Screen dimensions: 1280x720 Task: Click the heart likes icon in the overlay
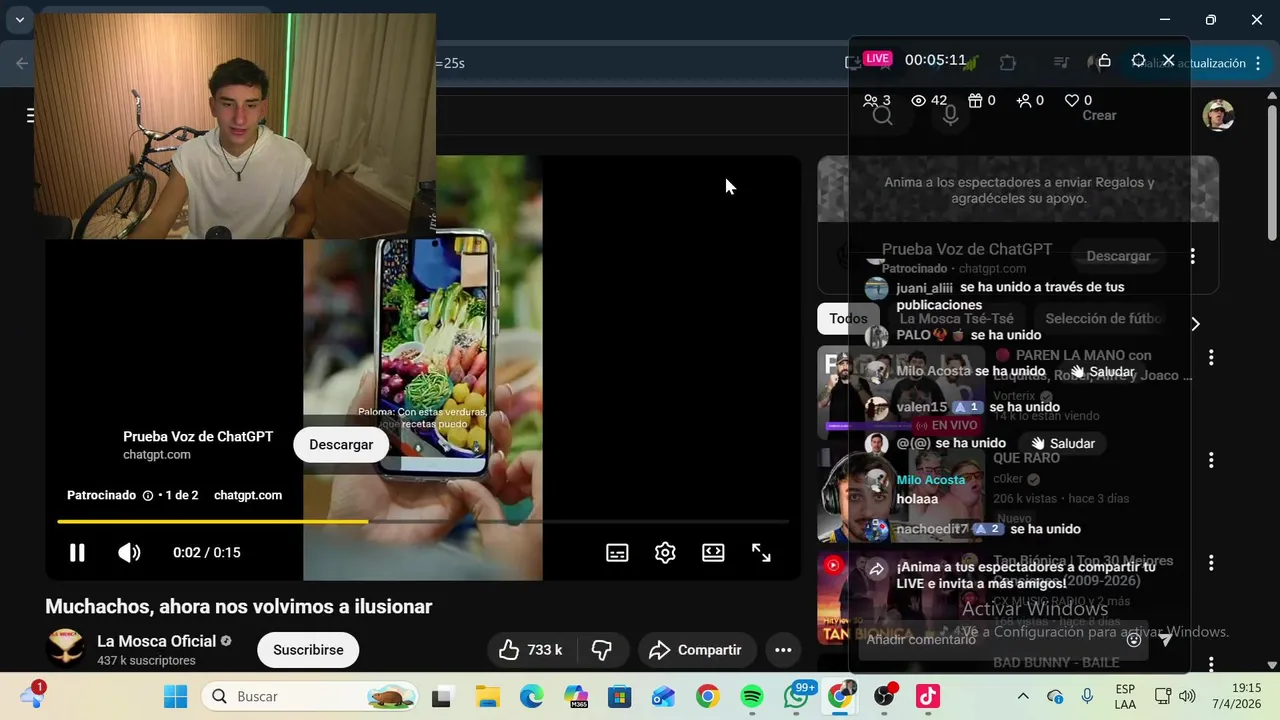point(1072,100)
